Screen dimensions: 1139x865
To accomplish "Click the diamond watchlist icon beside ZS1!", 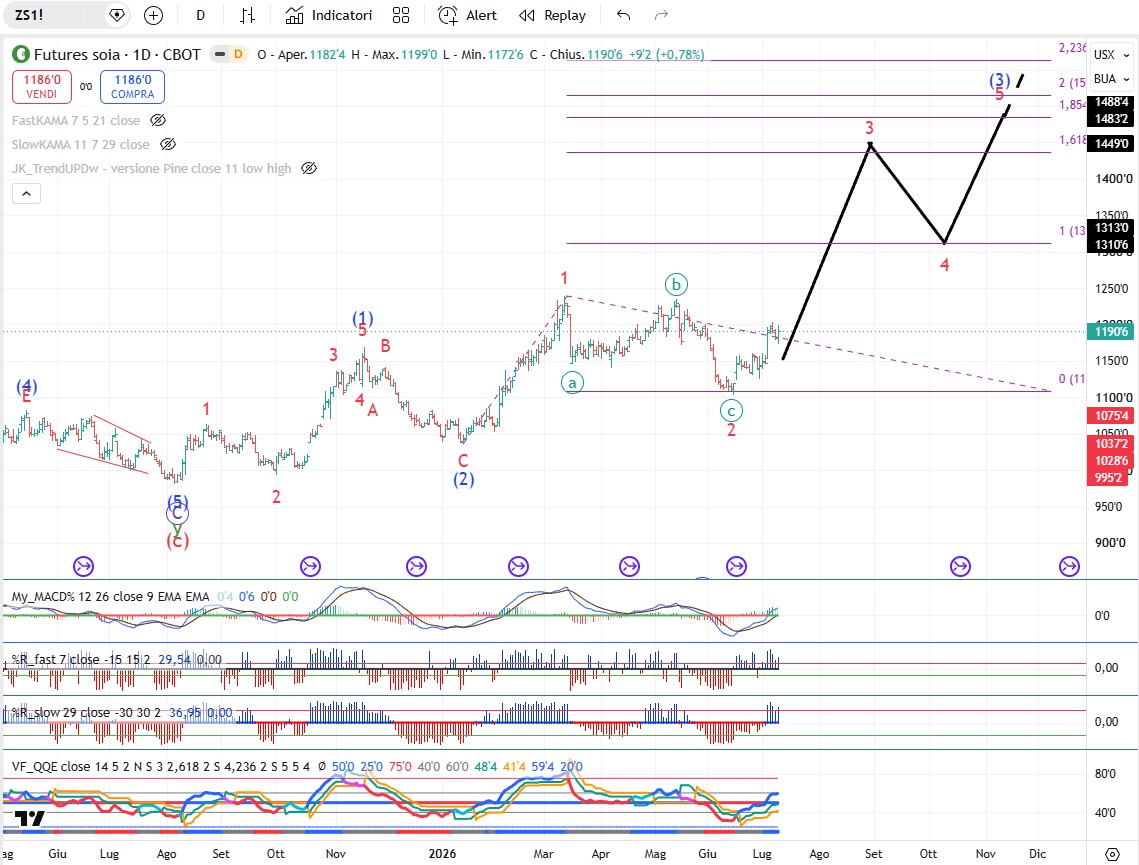I will pos(116,15).
